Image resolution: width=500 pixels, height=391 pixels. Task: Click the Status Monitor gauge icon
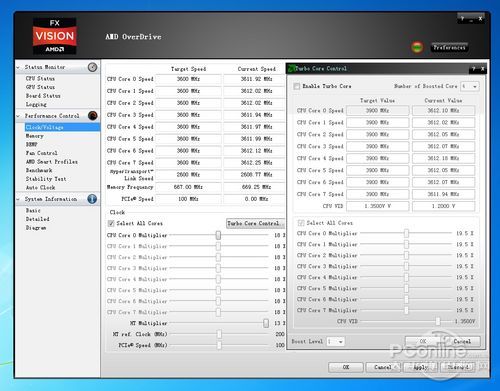tap(92, 67)
